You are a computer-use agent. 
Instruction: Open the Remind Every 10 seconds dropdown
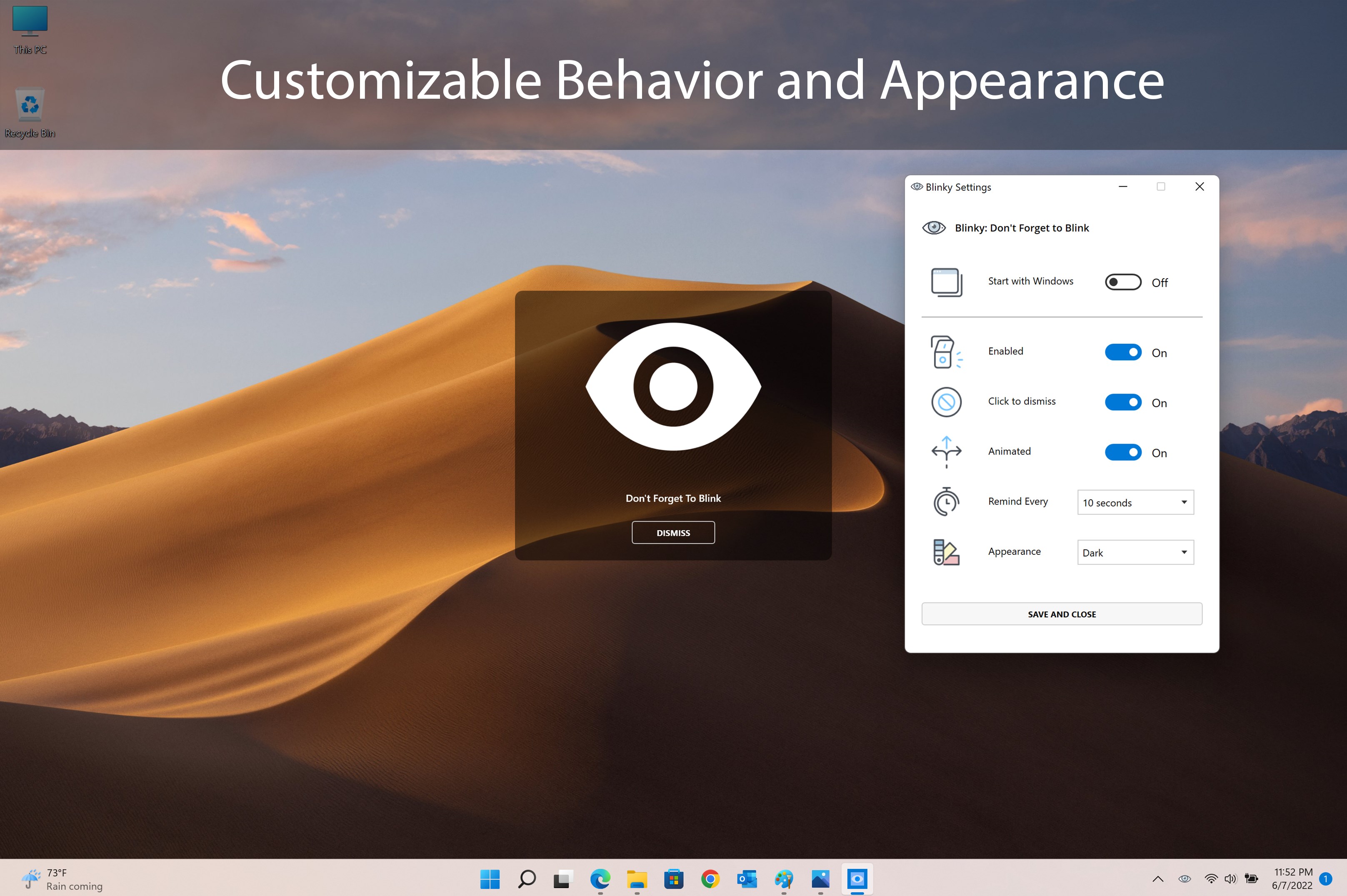[x=1135, y=502]
